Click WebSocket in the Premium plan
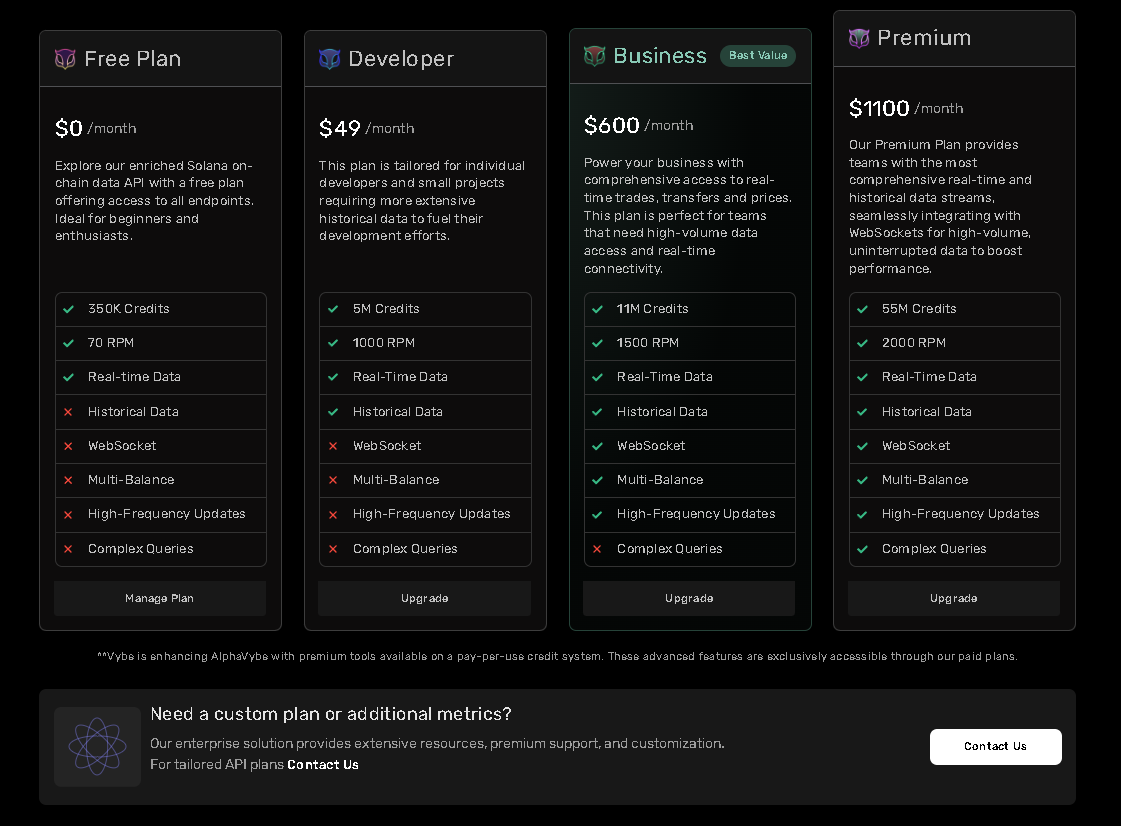The image size is (1121, 826). tap(916, 446)
